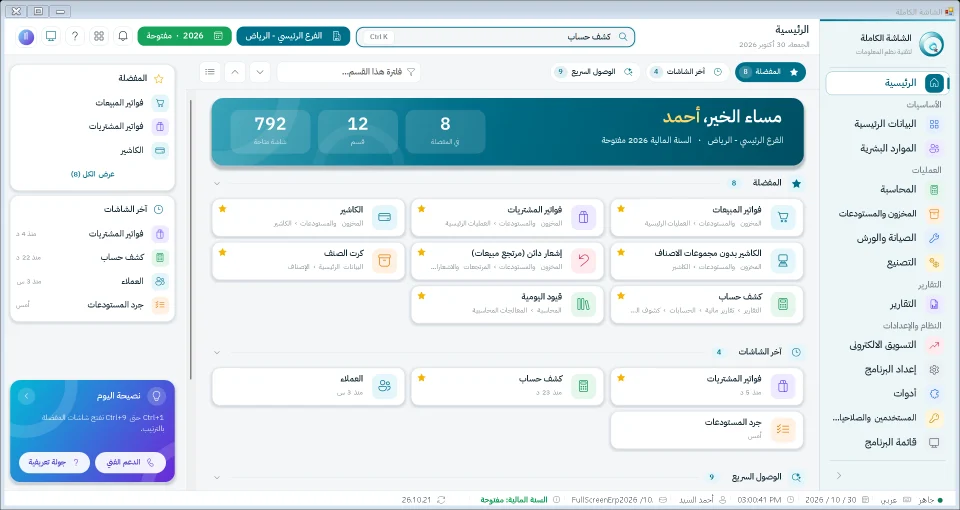Collapse the المفضلة section with its chevron
The width and height of the screenshot is (960, 510).
(x=217, y=183)
